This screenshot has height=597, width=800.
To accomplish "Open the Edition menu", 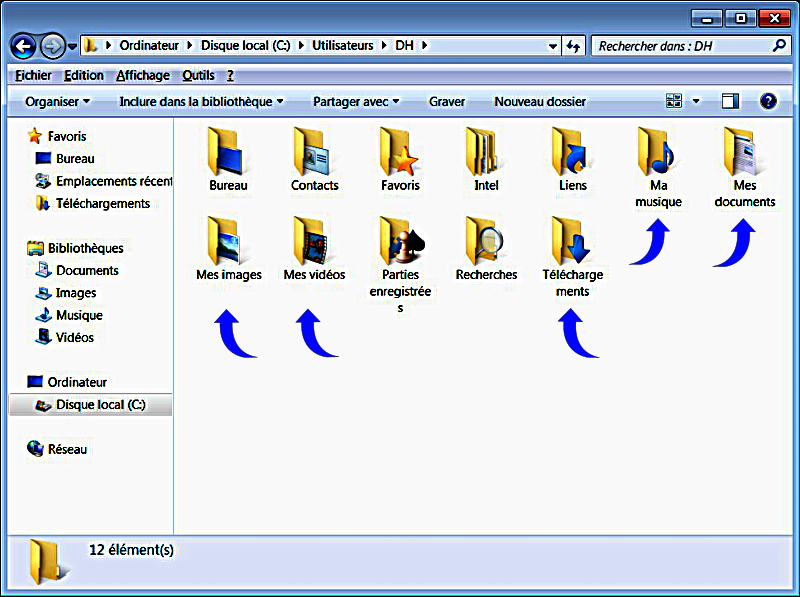I will point(84,76).
